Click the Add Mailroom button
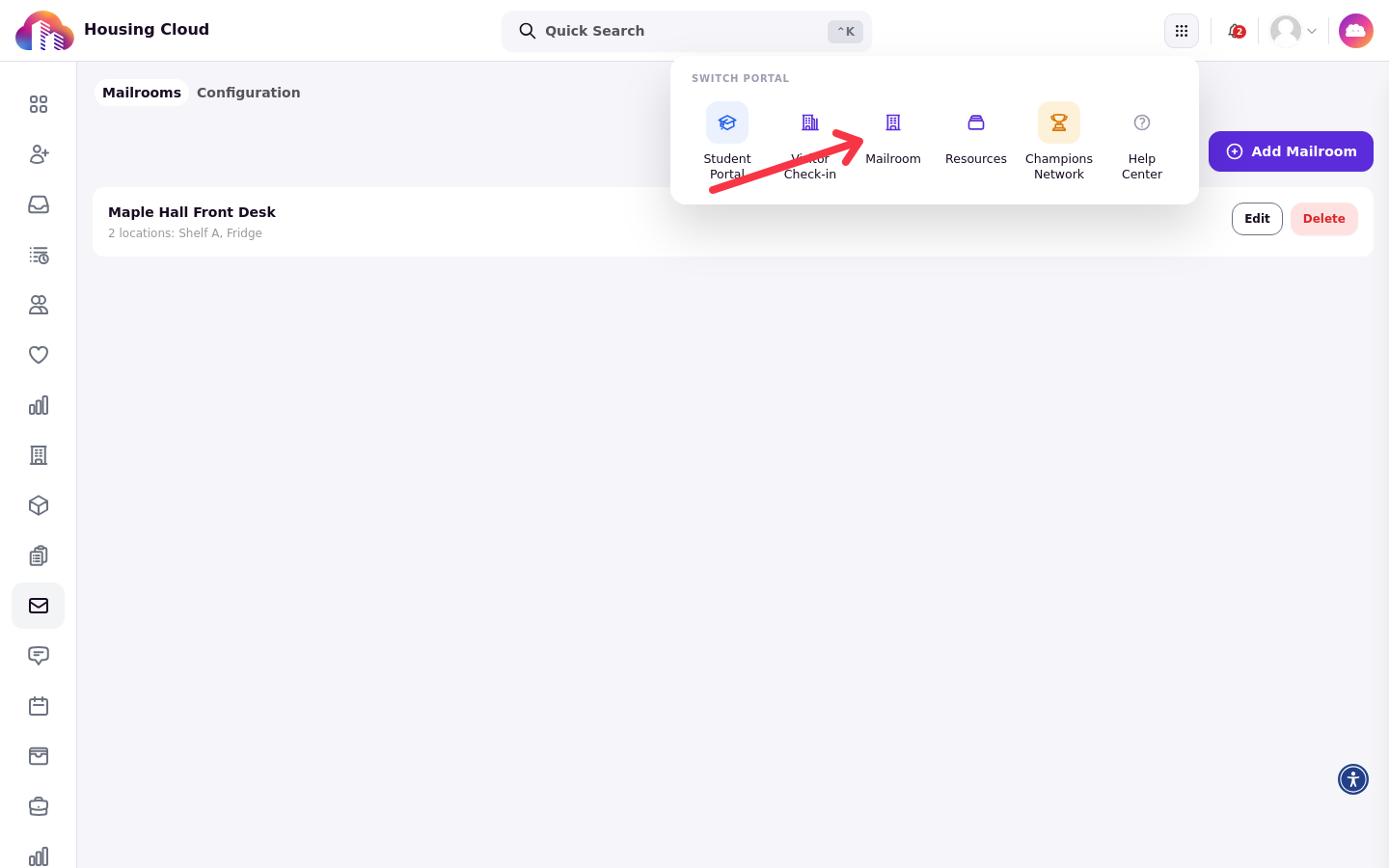The width and height of the screenshot is (1389, 868). point(1291,151)
